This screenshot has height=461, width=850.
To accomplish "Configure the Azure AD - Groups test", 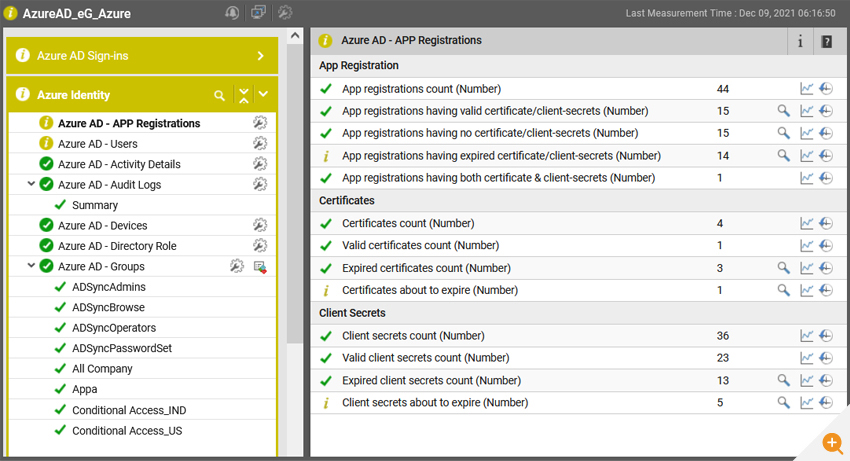I will (x=236, y=266).
